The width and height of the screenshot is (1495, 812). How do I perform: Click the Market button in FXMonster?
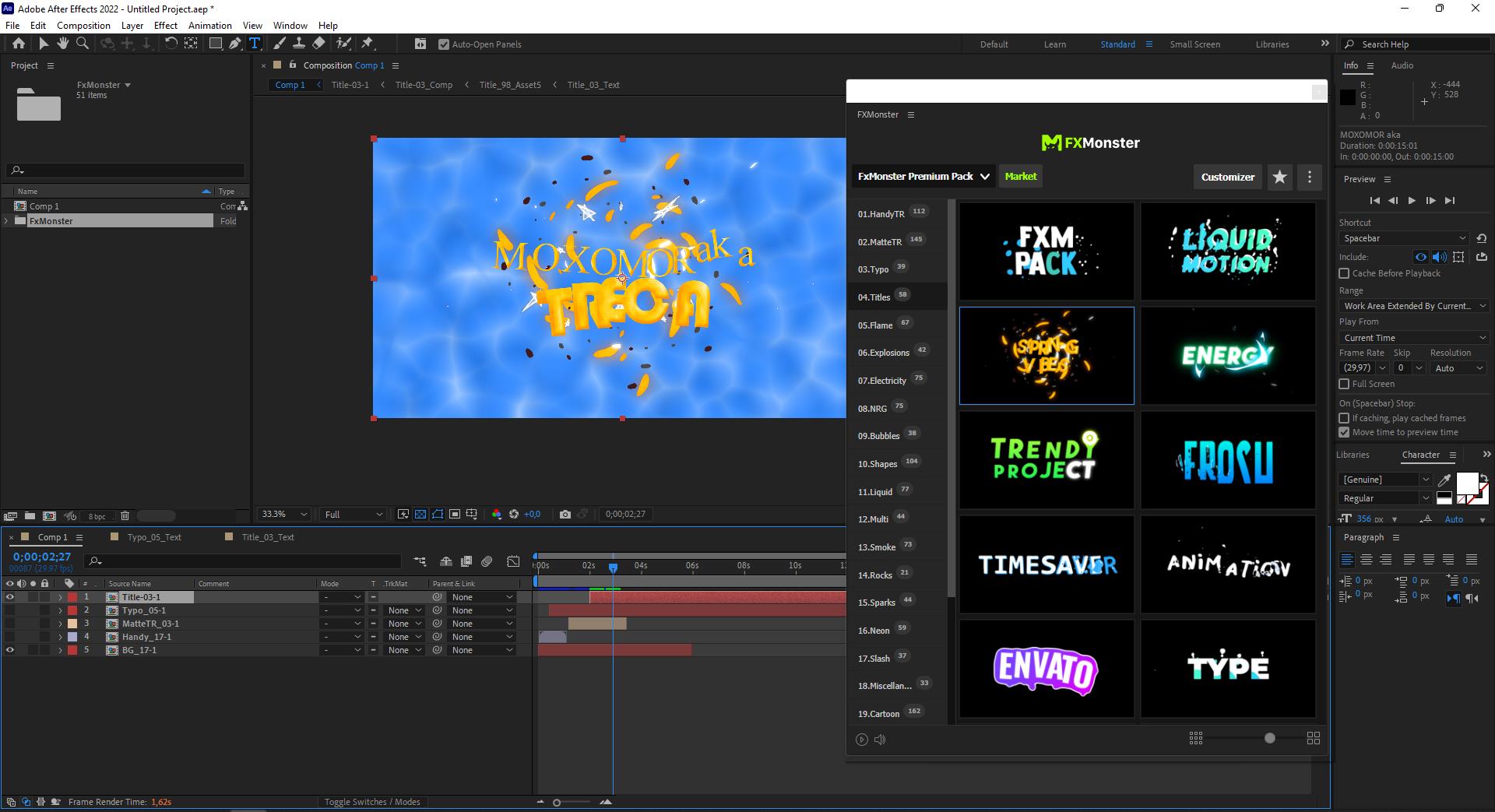coord(1021,177)
